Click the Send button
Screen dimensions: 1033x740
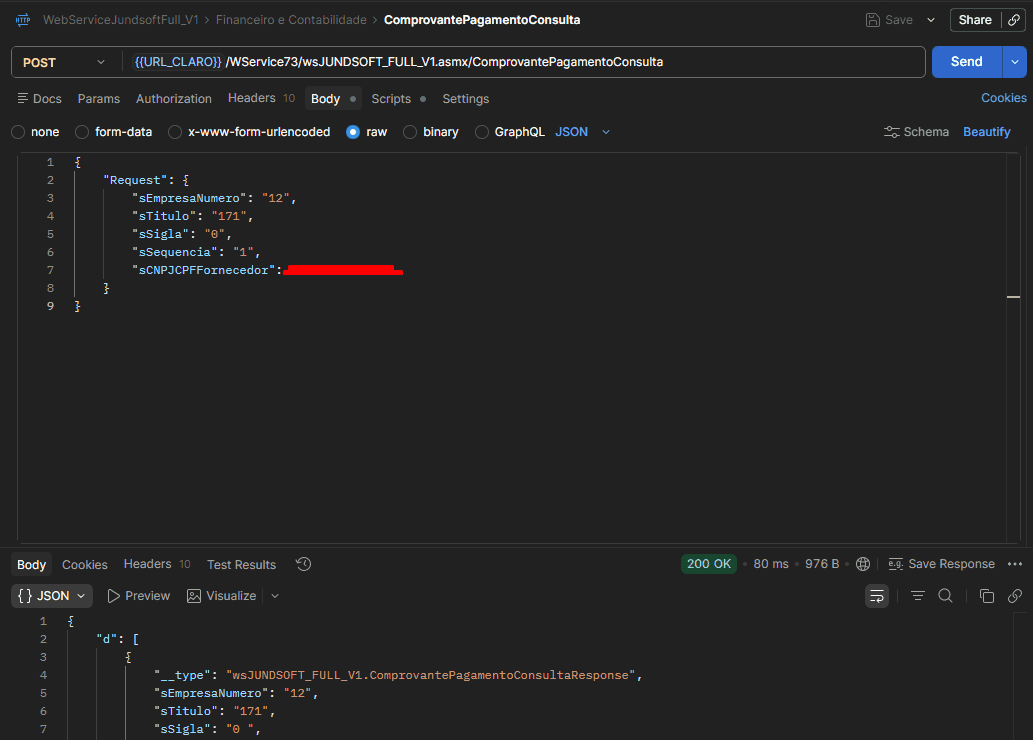coord(966,62)
